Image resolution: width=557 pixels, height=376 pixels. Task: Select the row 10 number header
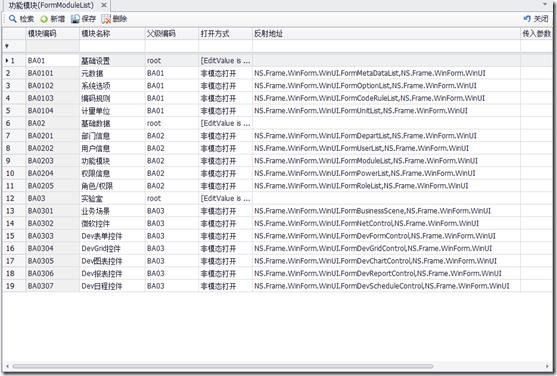click(14, 173)
